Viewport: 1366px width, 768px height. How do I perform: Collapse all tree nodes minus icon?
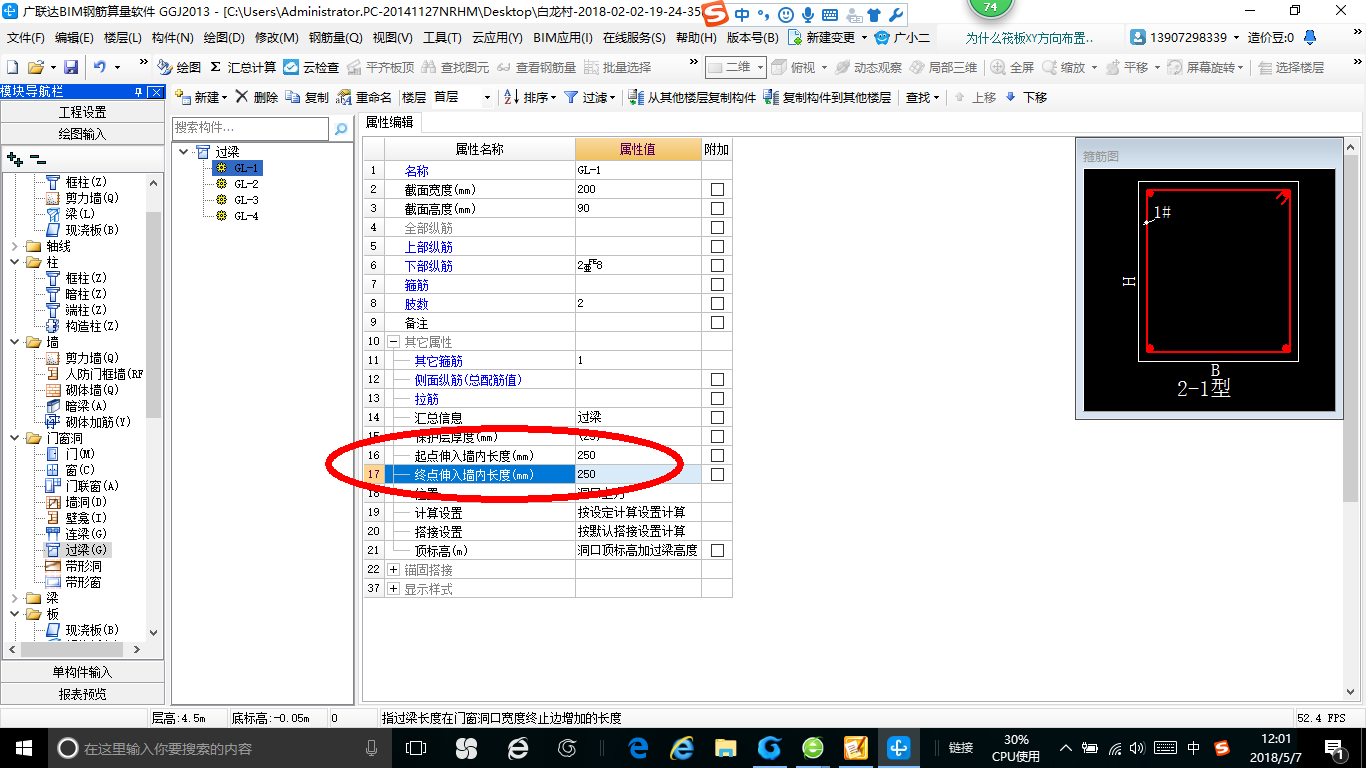[x=37, y=158]
